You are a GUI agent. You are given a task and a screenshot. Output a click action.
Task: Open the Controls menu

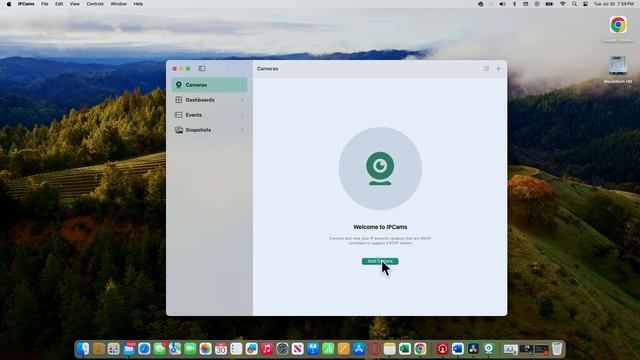click(95, 4)
